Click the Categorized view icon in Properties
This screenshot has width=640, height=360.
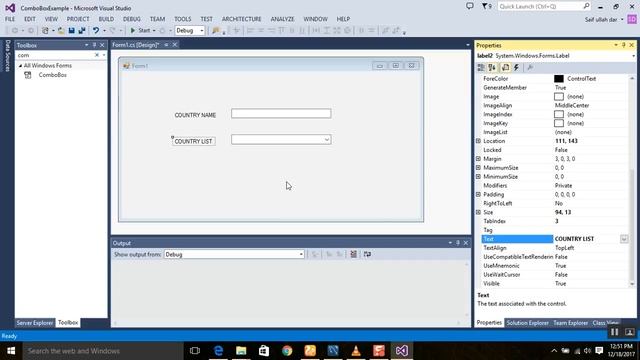click(x=481, y=67)
